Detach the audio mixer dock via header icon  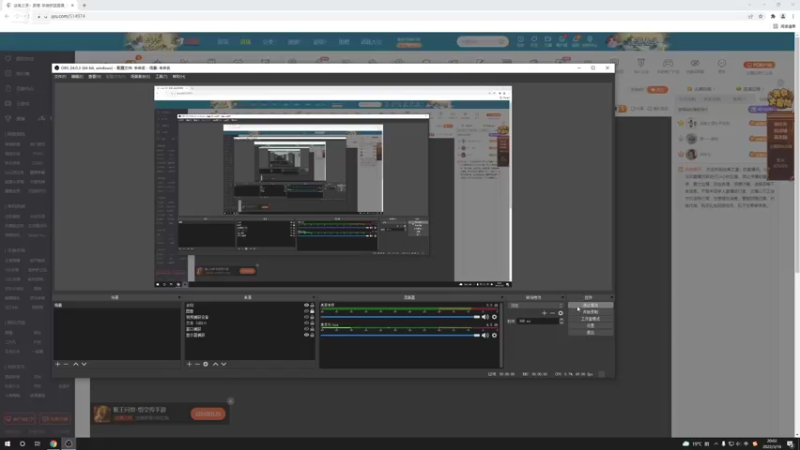coord(502,297)
